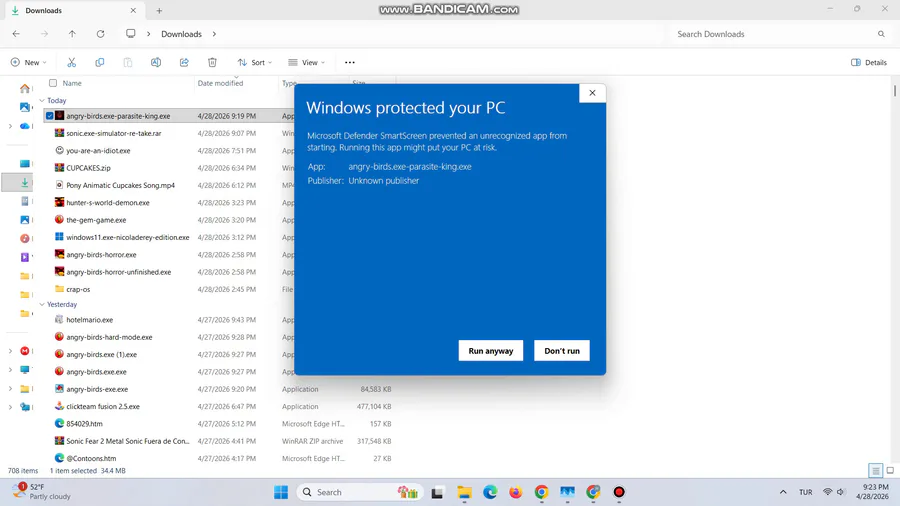This screenshot has height=506, width=900.
Task: Show hidden tray icons chevron
Action: coord(783,492)
